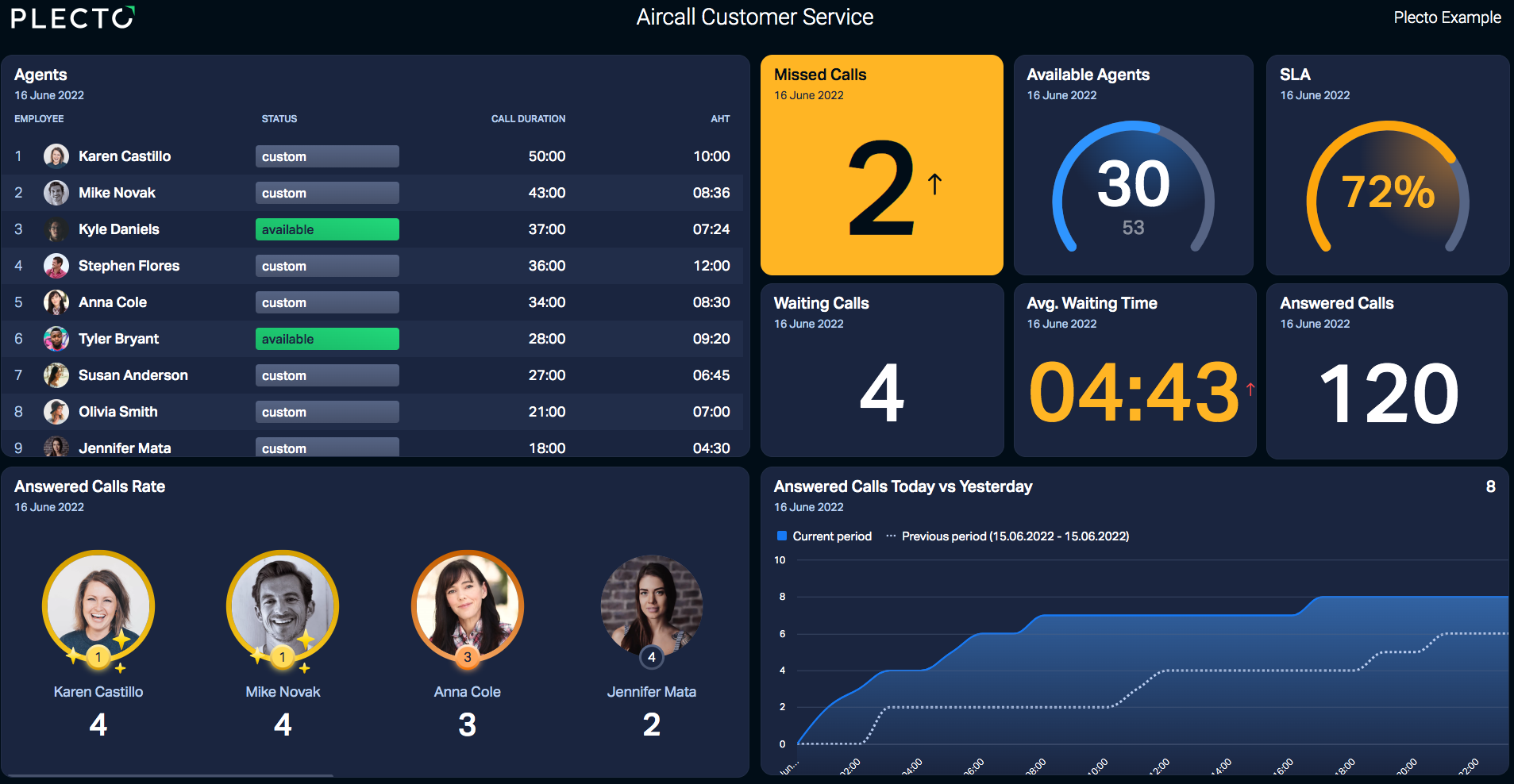
Task: Click Tyler Bryant's avatar in Agents table
Action: (x=56, y=339)
